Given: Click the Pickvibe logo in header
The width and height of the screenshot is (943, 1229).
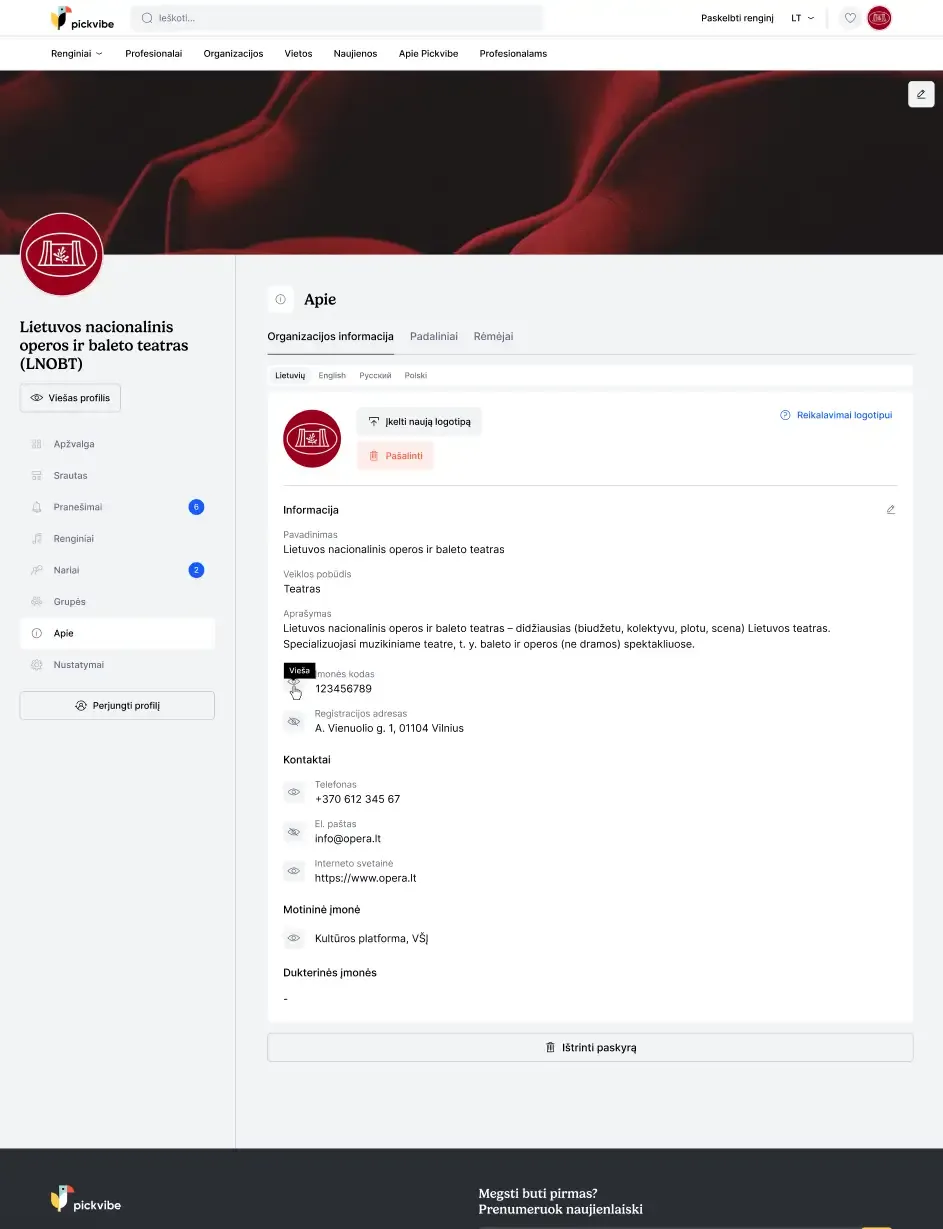Looking at the screenshot, I should 82,18.
